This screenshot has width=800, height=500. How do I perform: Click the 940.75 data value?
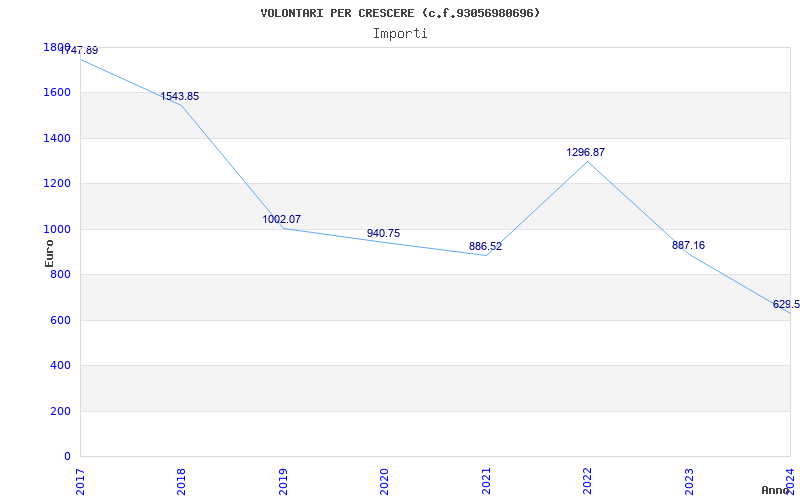(x=383, y=233)
